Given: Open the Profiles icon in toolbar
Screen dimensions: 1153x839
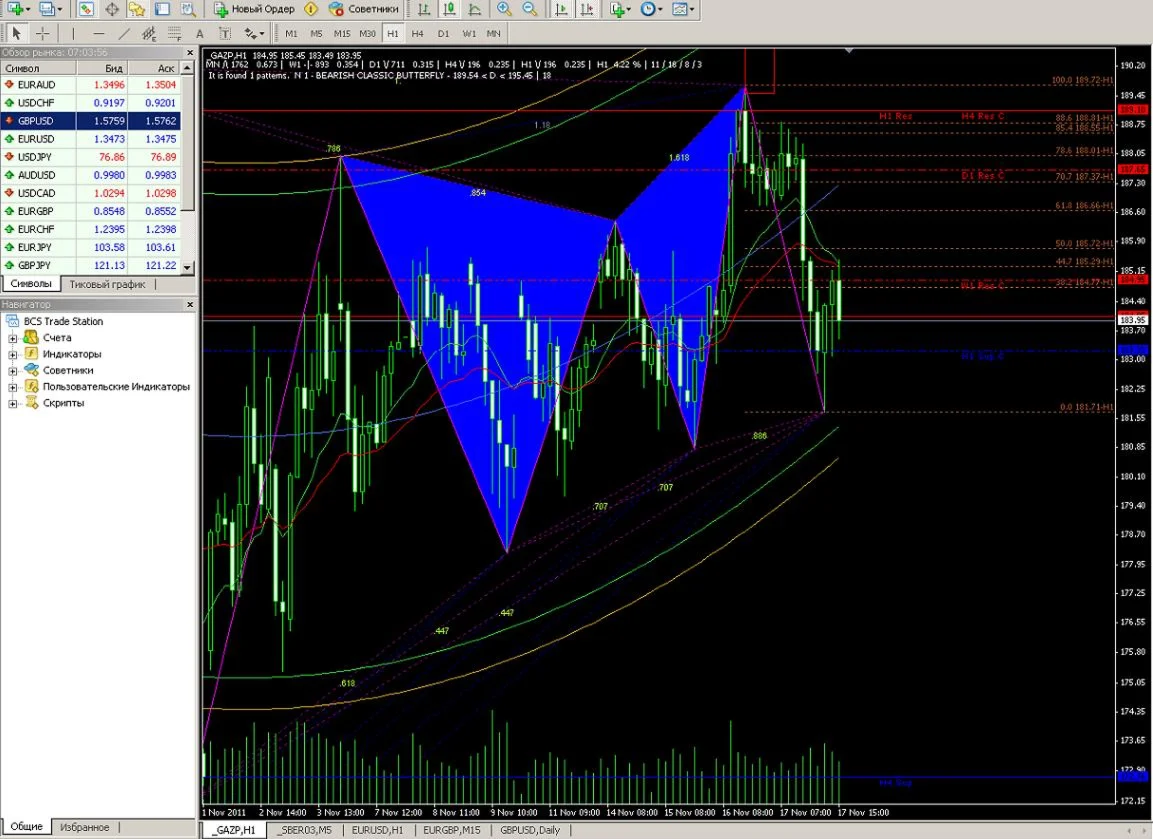Looking at the screenshot, I should point(47,9).
